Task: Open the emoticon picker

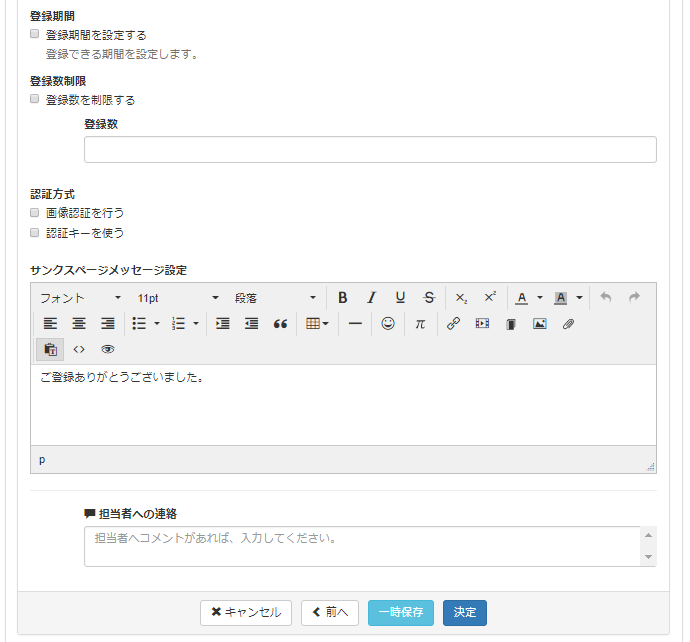Action: click(x=388, y=324)
